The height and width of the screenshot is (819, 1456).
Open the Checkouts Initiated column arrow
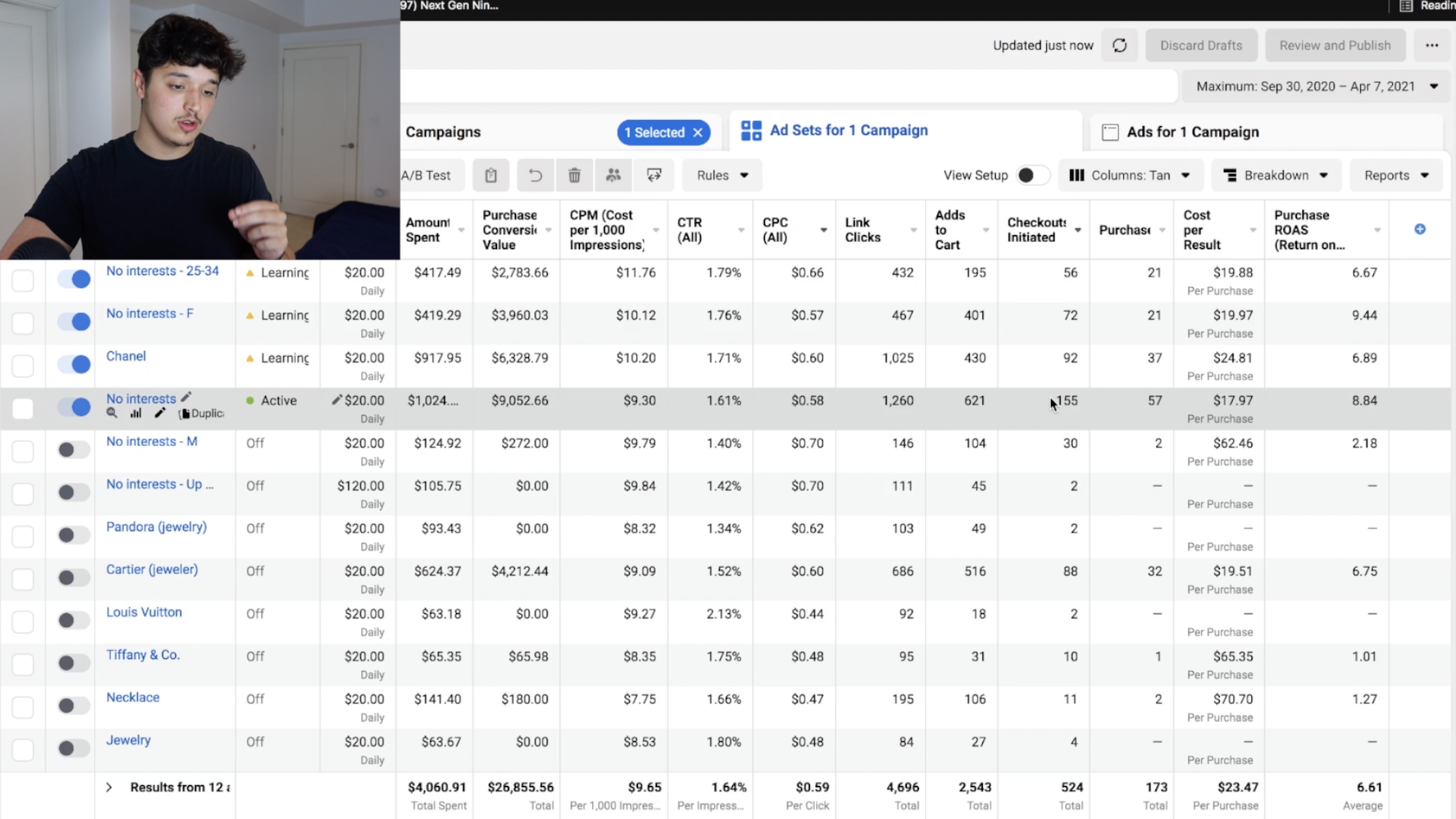click(1078, 230)
